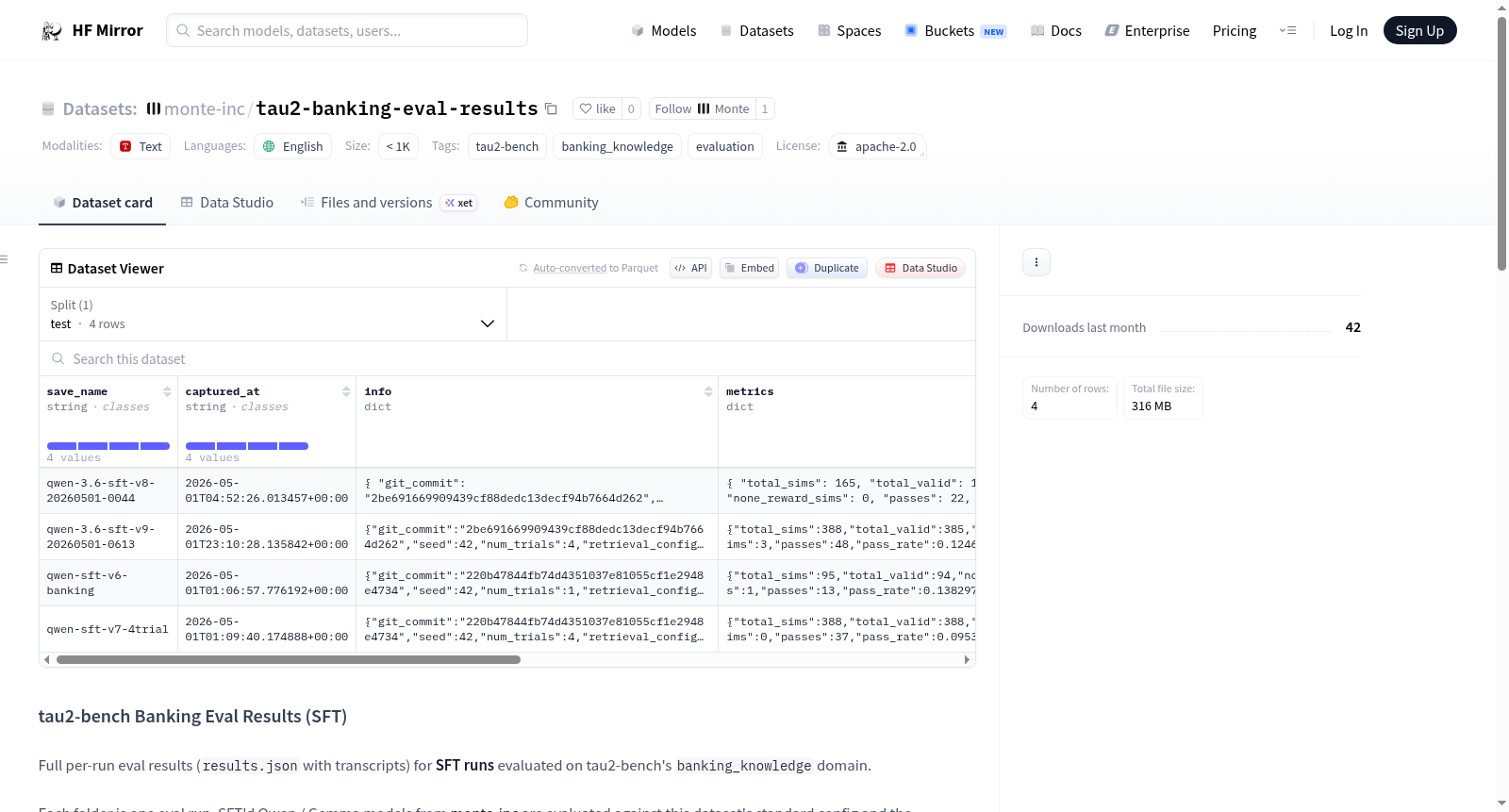
Task: Switch to the Dataset card tab
Action: (102, 203)
